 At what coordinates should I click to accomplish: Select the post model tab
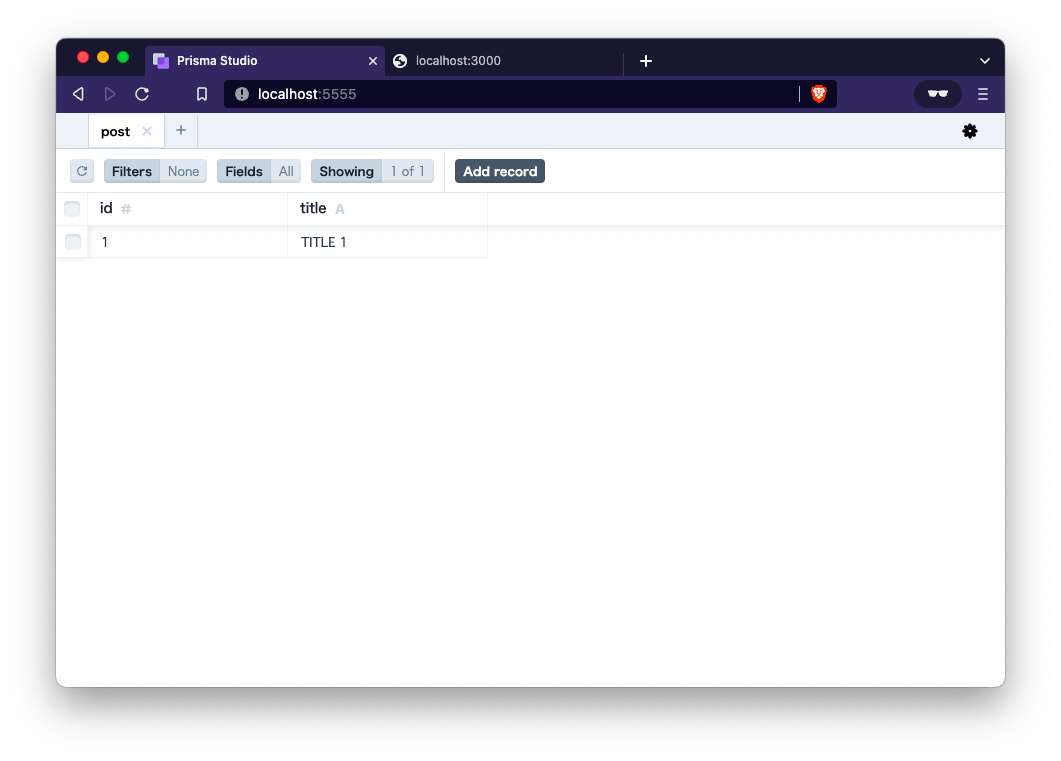(126, 131)
